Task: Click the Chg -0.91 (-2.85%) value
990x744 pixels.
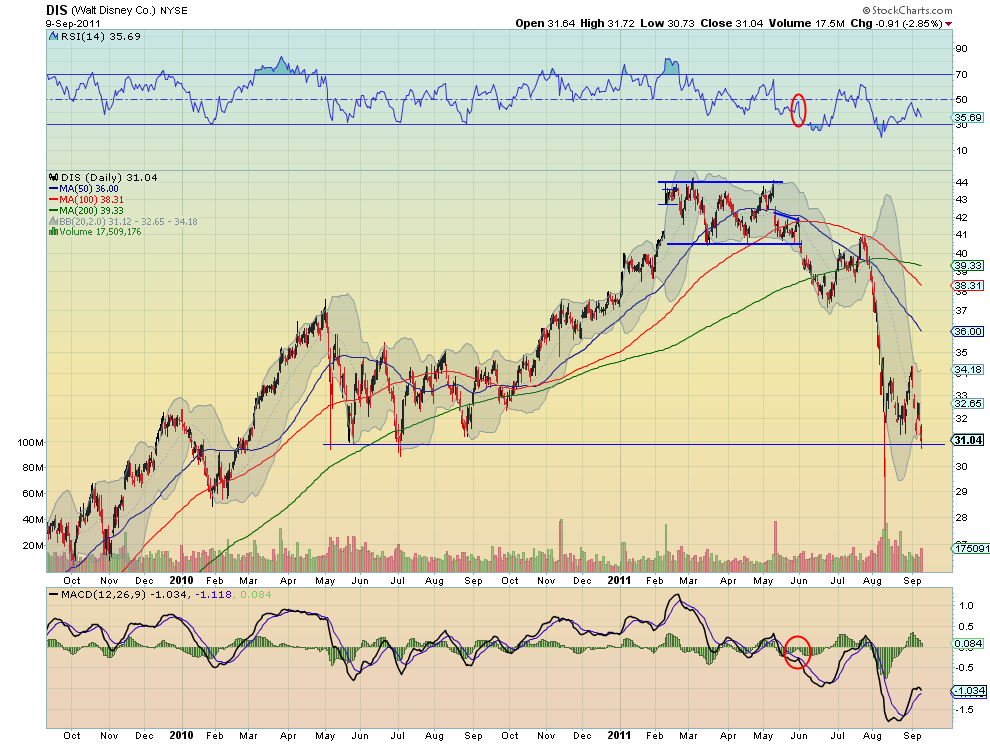Action: tap(897, 23)
